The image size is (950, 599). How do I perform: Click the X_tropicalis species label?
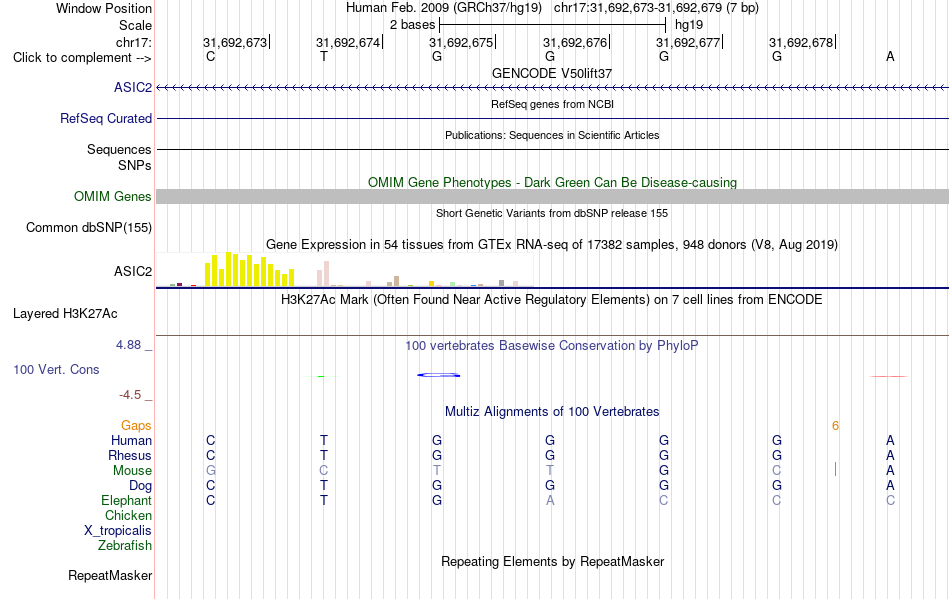(x=118, y=531)
